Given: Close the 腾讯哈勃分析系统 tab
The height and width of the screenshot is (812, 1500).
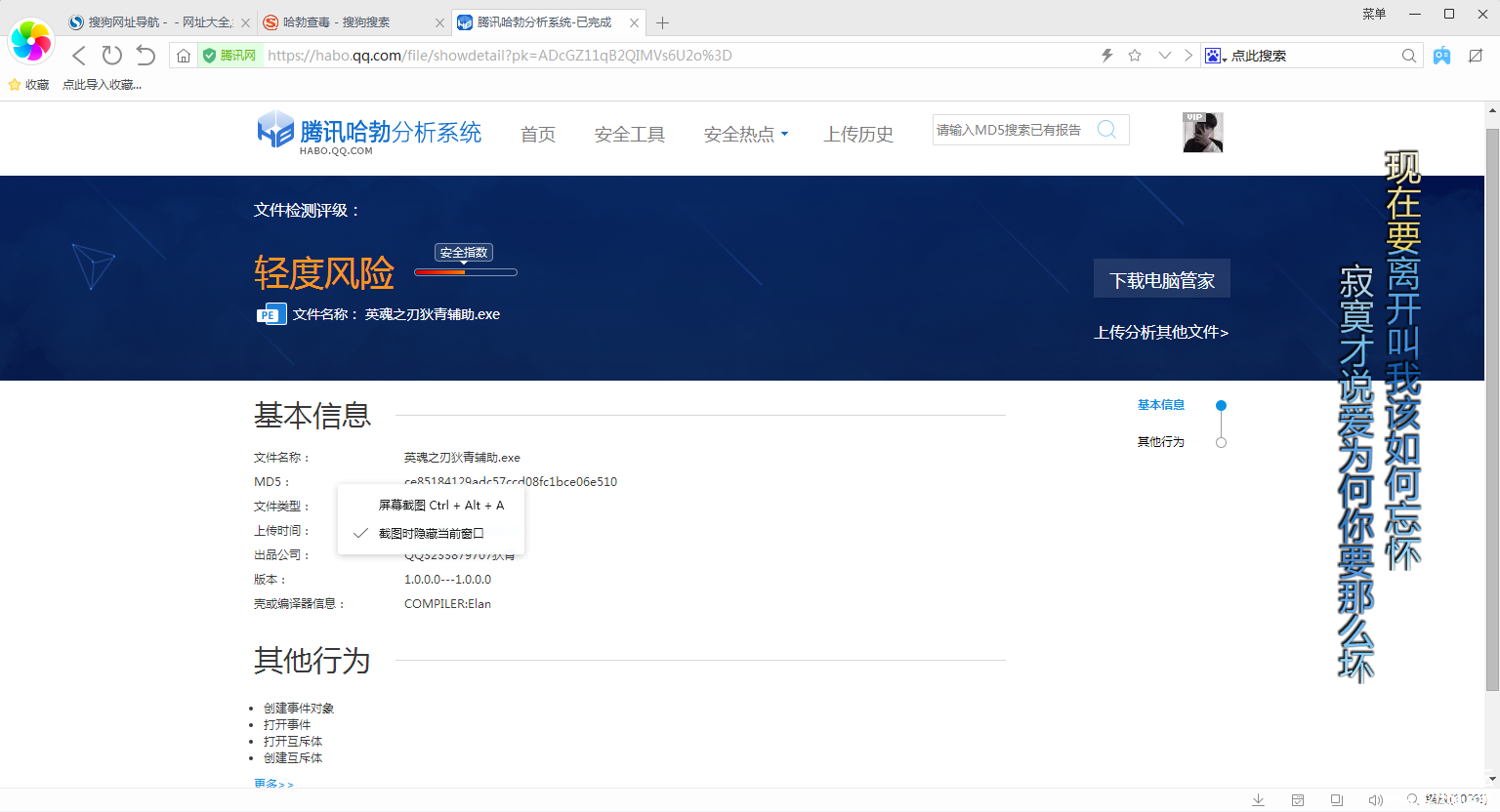Looking at the screenshot, I should click(635, 22).
